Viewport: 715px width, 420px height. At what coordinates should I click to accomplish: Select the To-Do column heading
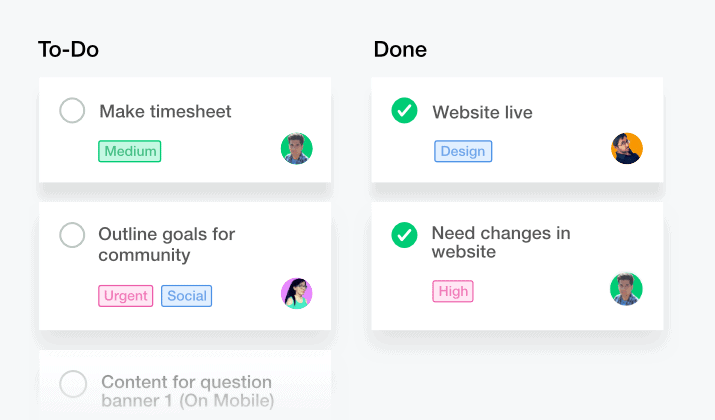click(x=68, y=49)
